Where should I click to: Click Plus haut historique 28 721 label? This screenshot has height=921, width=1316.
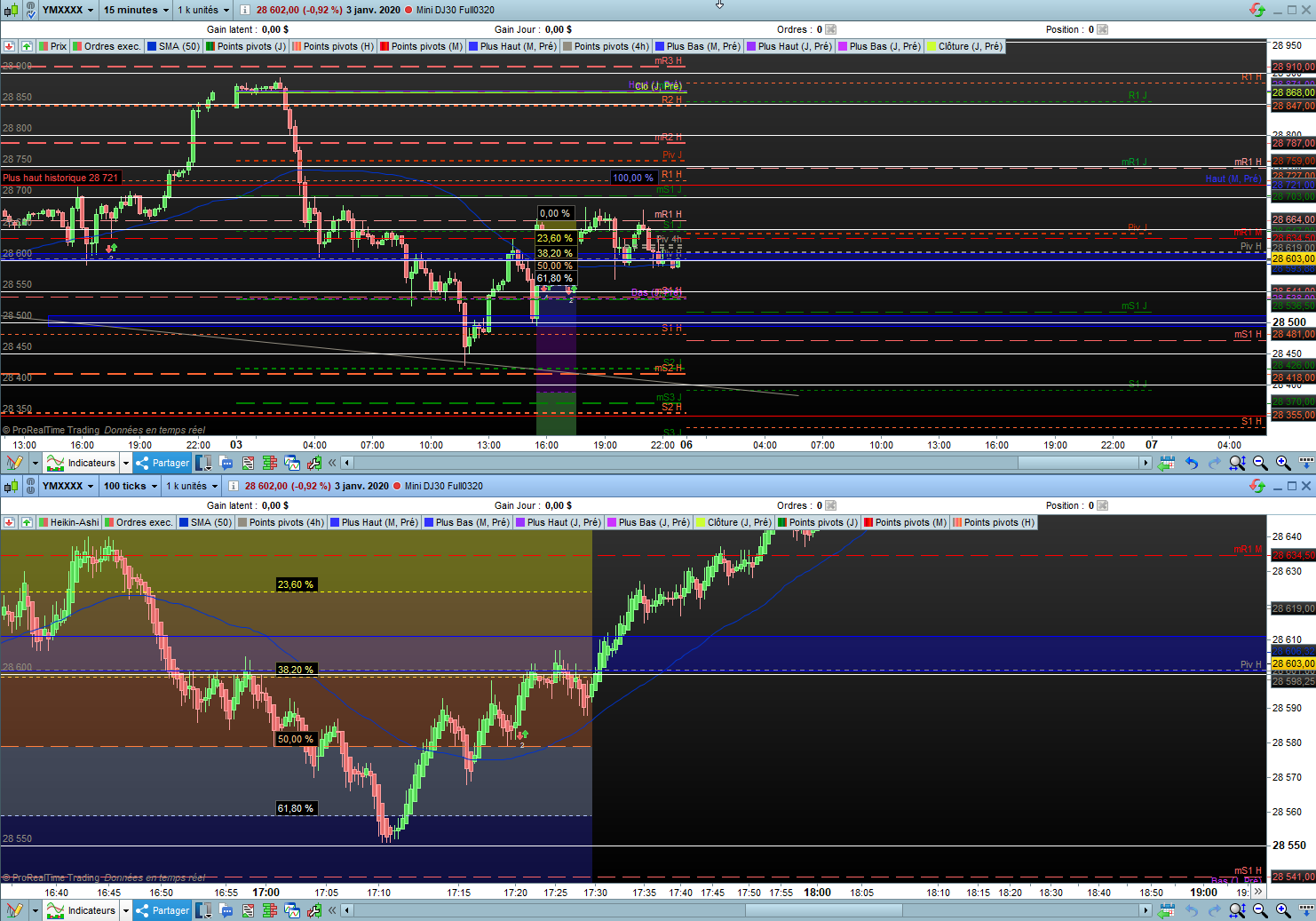pos(60,178)
